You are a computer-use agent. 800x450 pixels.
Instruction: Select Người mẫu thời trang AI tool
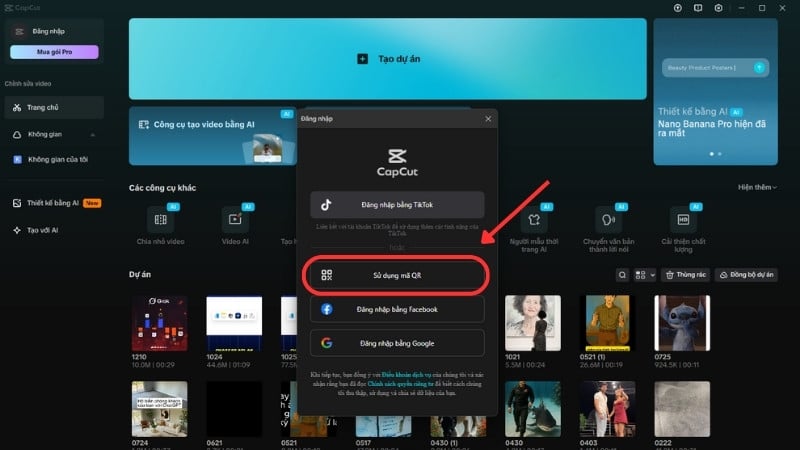pyautogui.click(x=534, y=218)
